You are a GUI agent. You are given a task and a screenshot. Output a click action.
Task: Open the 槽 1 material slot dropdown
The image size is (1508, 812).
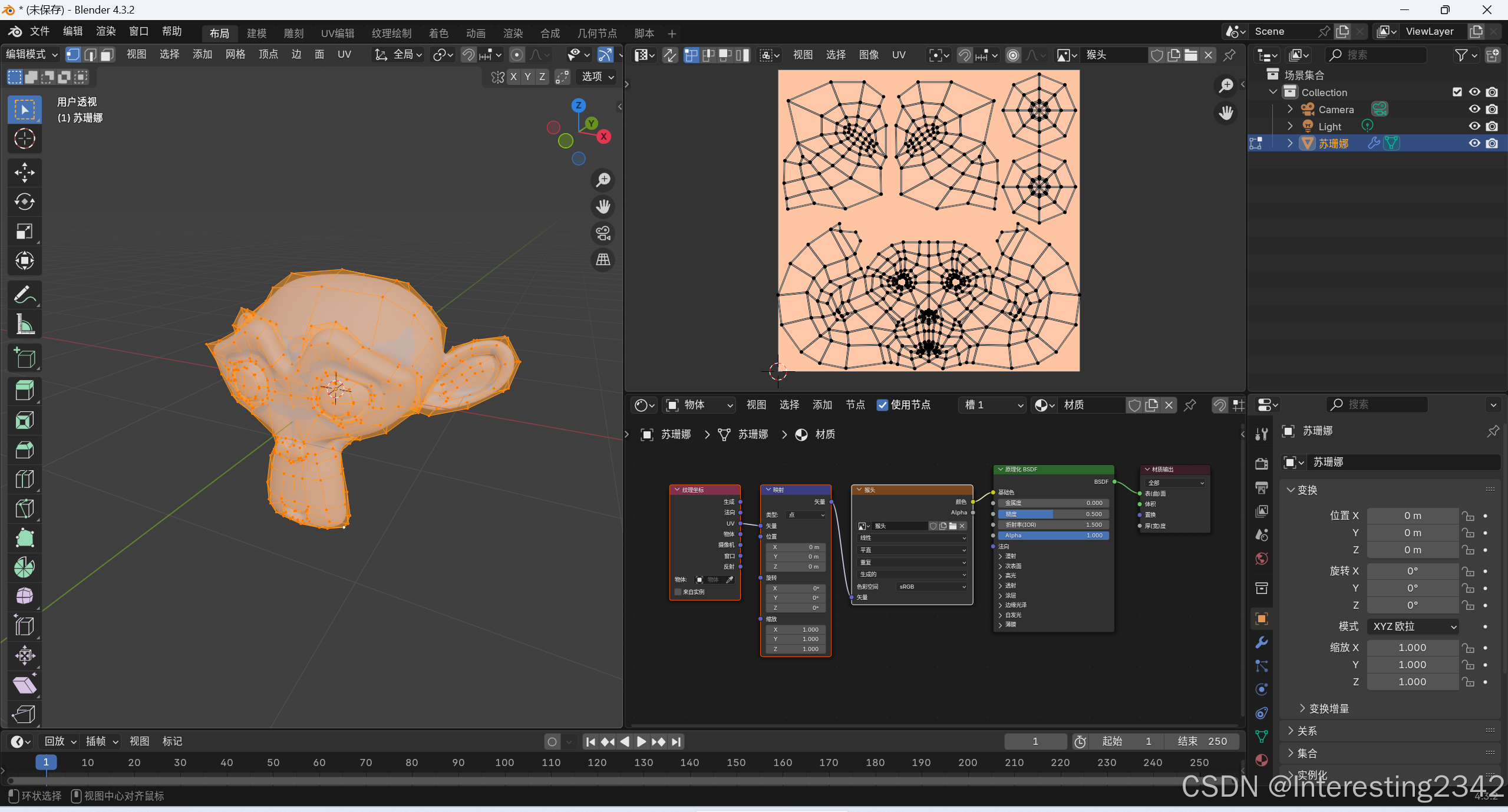(x=994, y=405)
